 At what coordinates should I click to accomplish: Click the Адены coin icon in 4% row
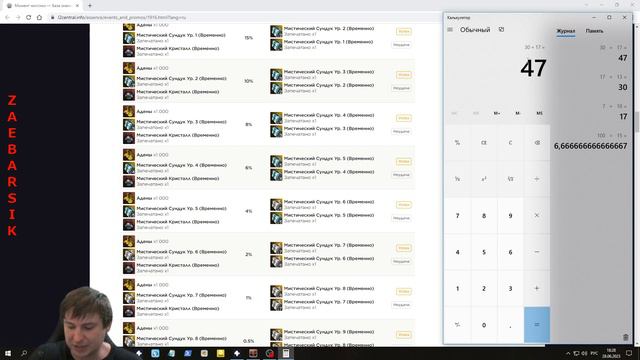(129, 198)
